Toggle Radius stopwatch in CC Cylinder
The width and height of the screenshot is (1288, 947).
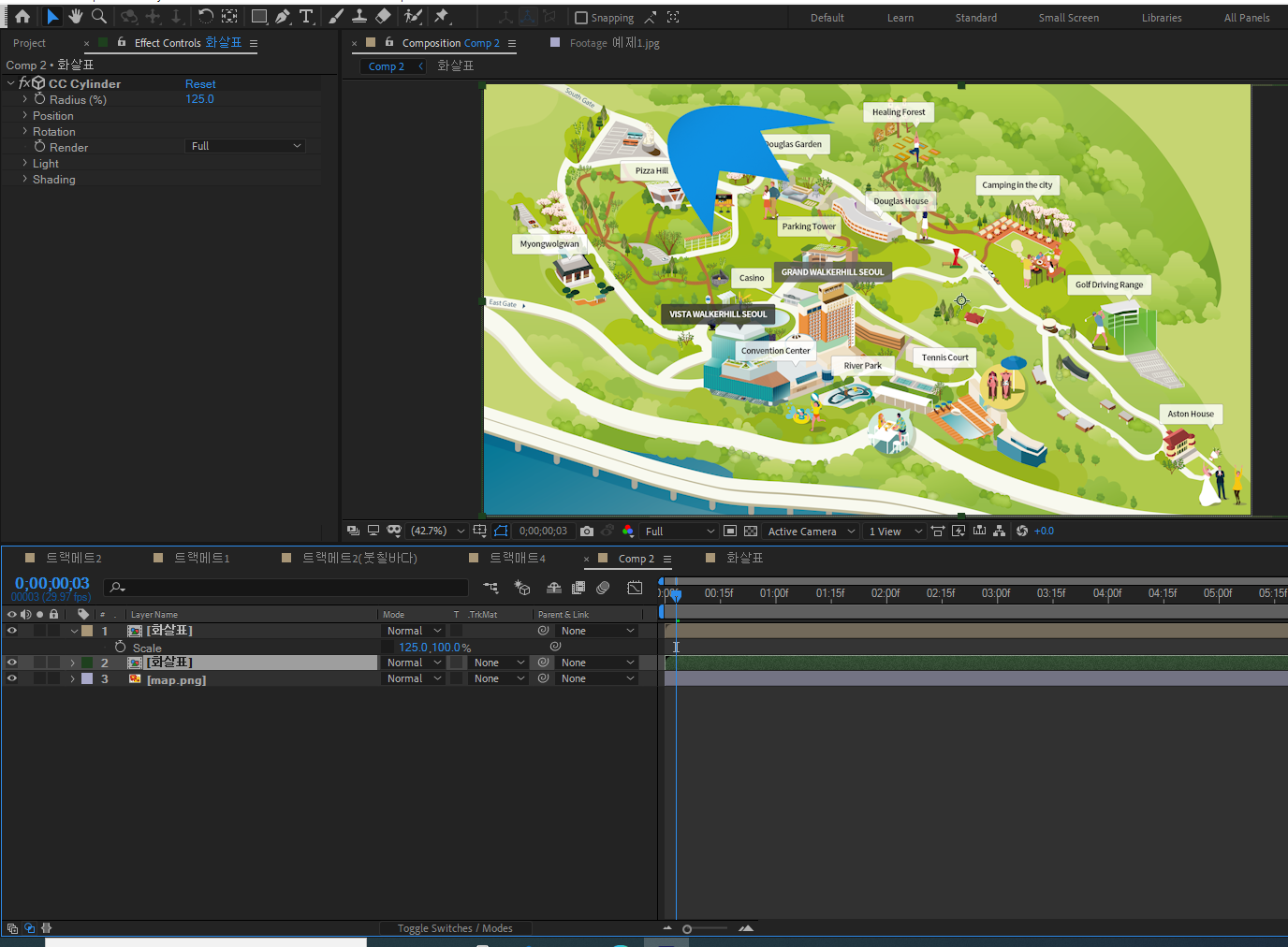39,98
